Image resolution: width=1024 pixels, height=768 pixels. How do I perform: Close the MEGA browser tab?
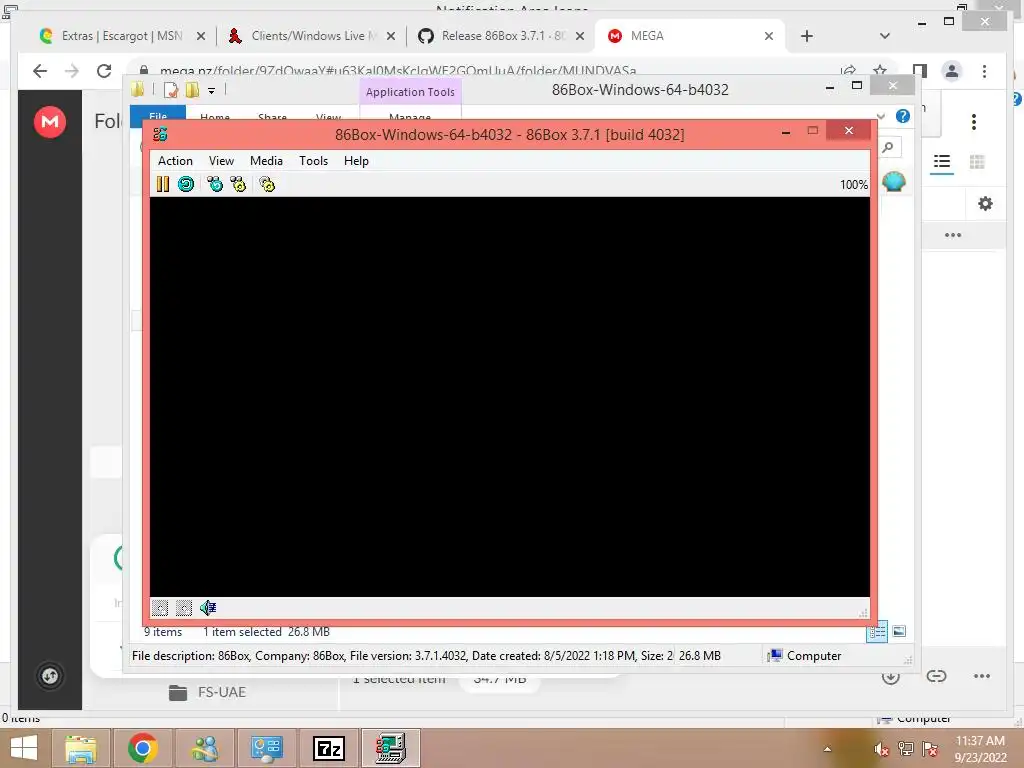pyautogui.click(x=769, y=37)
